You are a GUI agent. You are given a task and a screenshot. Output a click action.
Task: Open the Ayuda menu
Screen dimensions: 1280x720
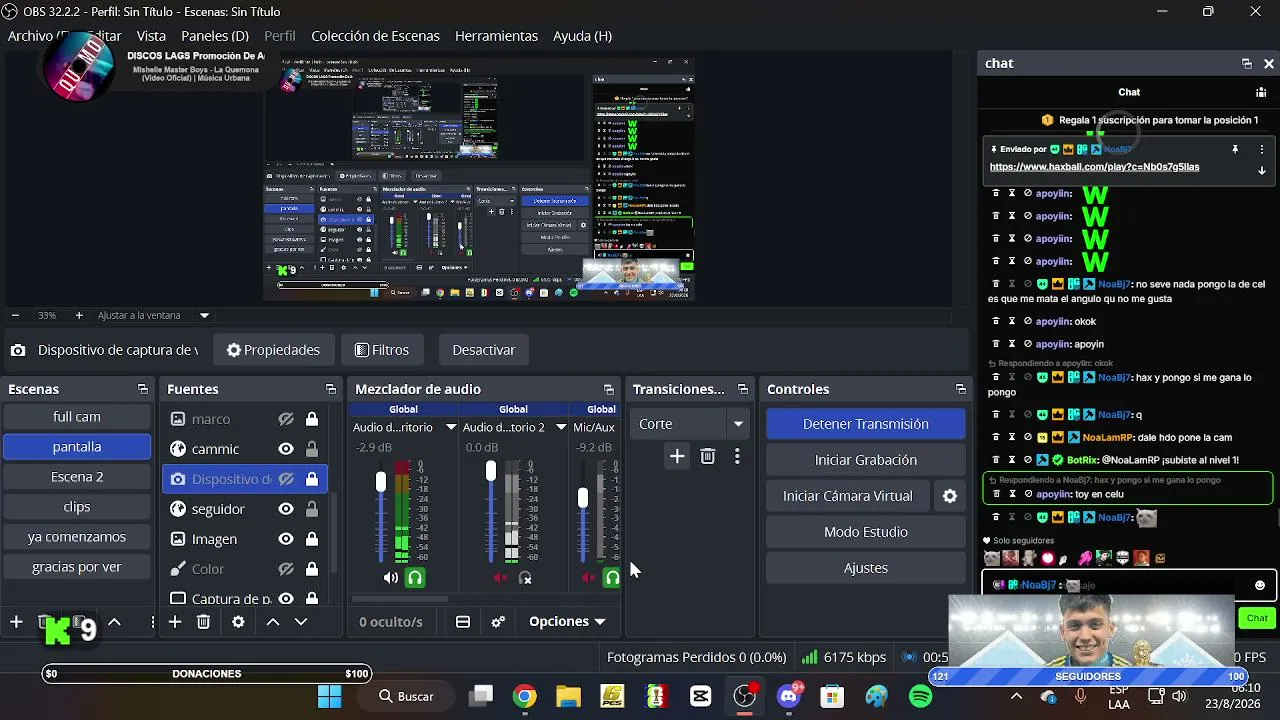point(582,36)
